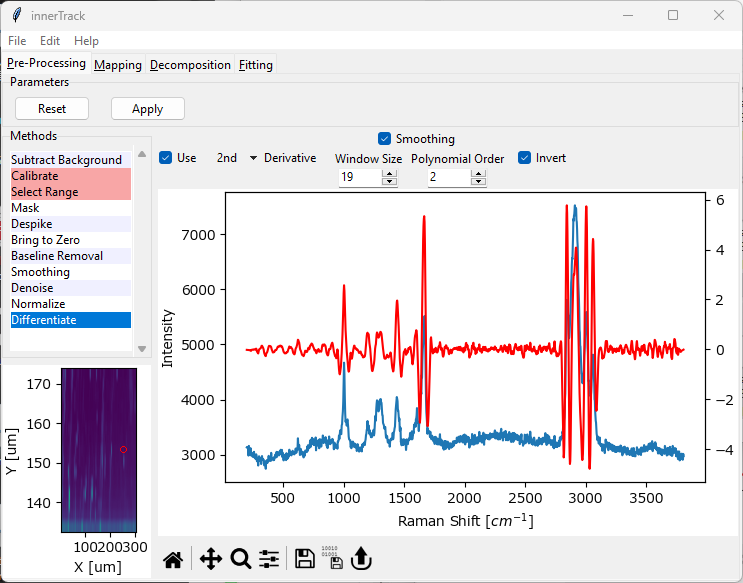Viewport: 743px width, 583px height.
Task: Switch to the Decomposition tab
Action: point(190,65)
